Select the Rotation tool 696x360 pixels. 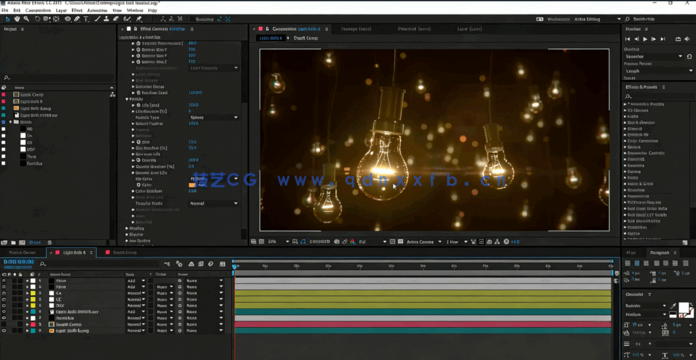[38, 19]
